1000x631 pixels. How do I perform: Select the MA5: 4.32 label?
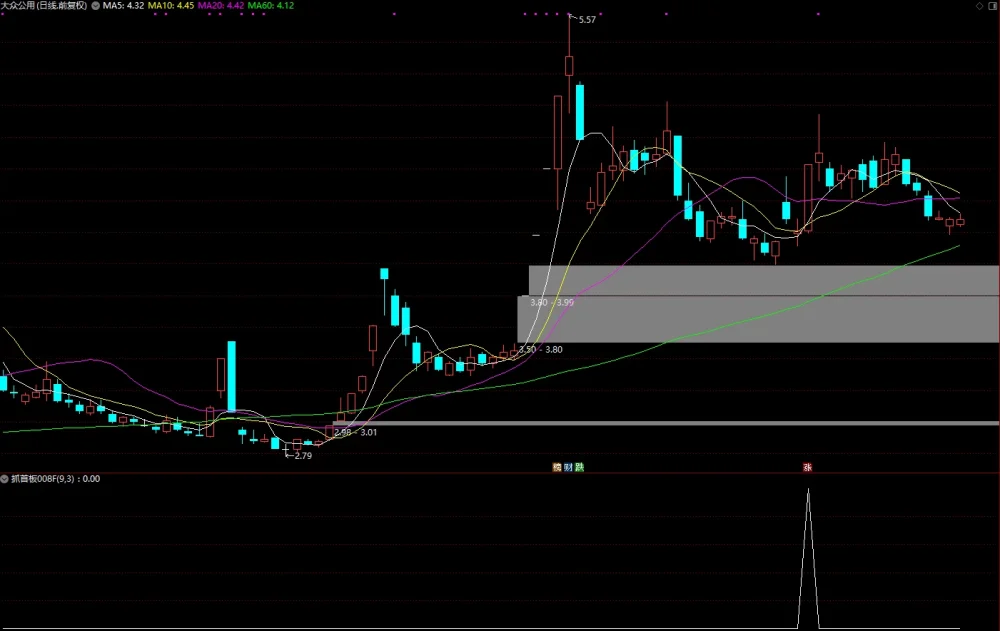pyautogui.click(x=123, y=6)
